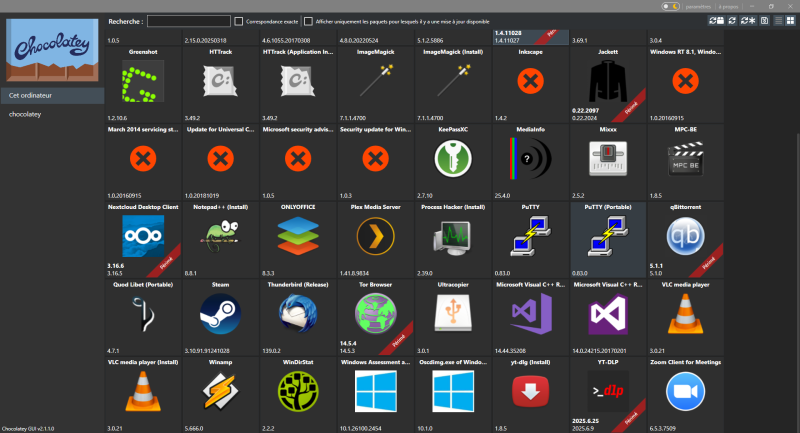Open the Greenshot package tile

click(x=143, y=85)
